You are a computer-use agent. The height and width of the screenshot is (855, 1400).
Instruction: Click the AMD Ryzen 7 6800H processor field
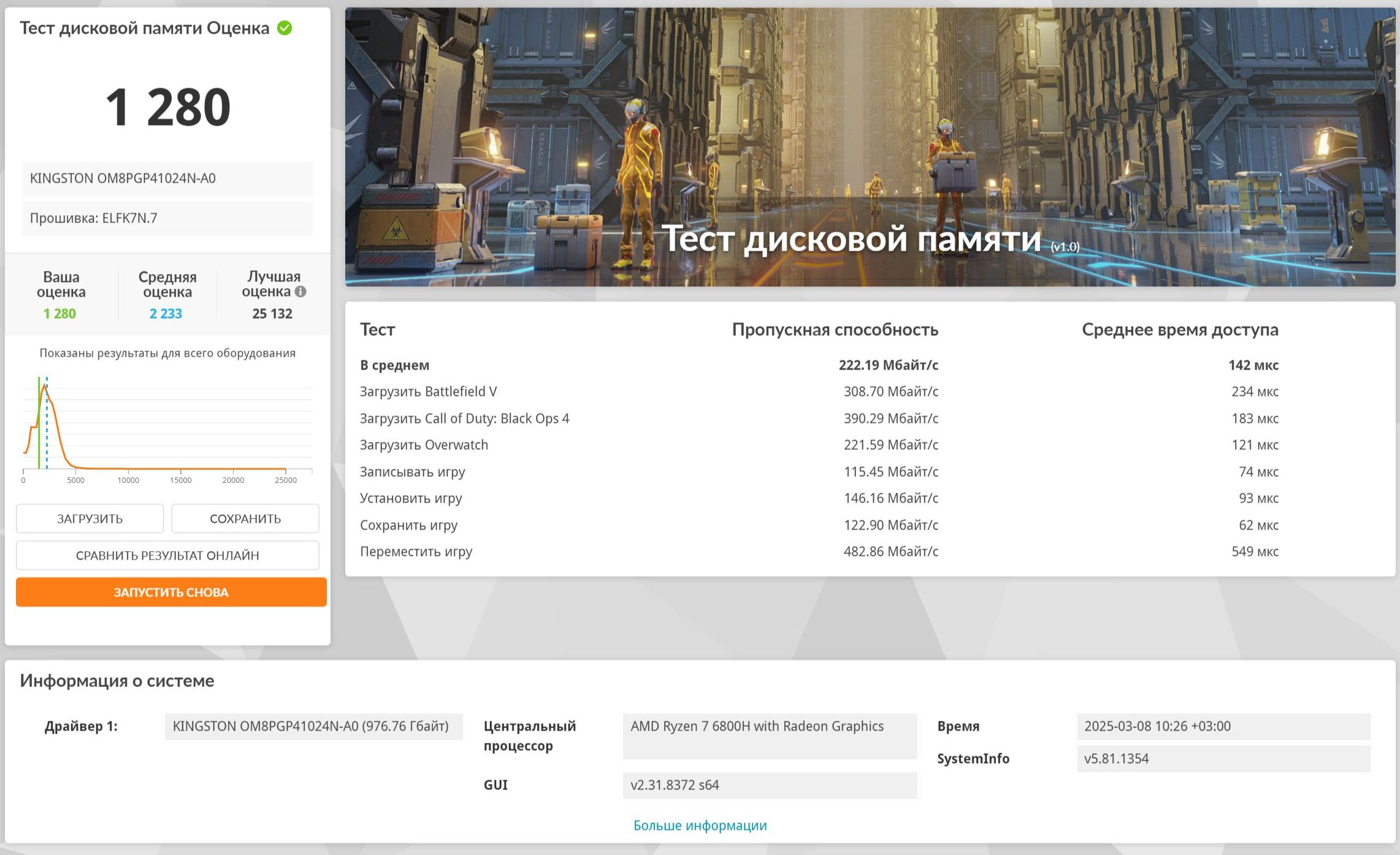tap(770, 736)
